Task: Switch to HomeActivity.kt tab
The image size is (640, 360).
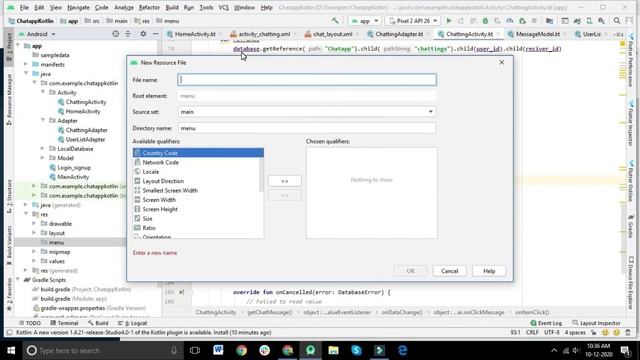Action: (x=195, y=34)
